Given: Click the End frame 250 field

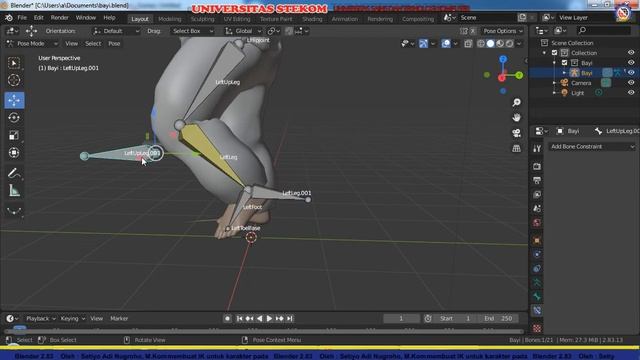Looking at the screenshot, I should tap(498, 318).
